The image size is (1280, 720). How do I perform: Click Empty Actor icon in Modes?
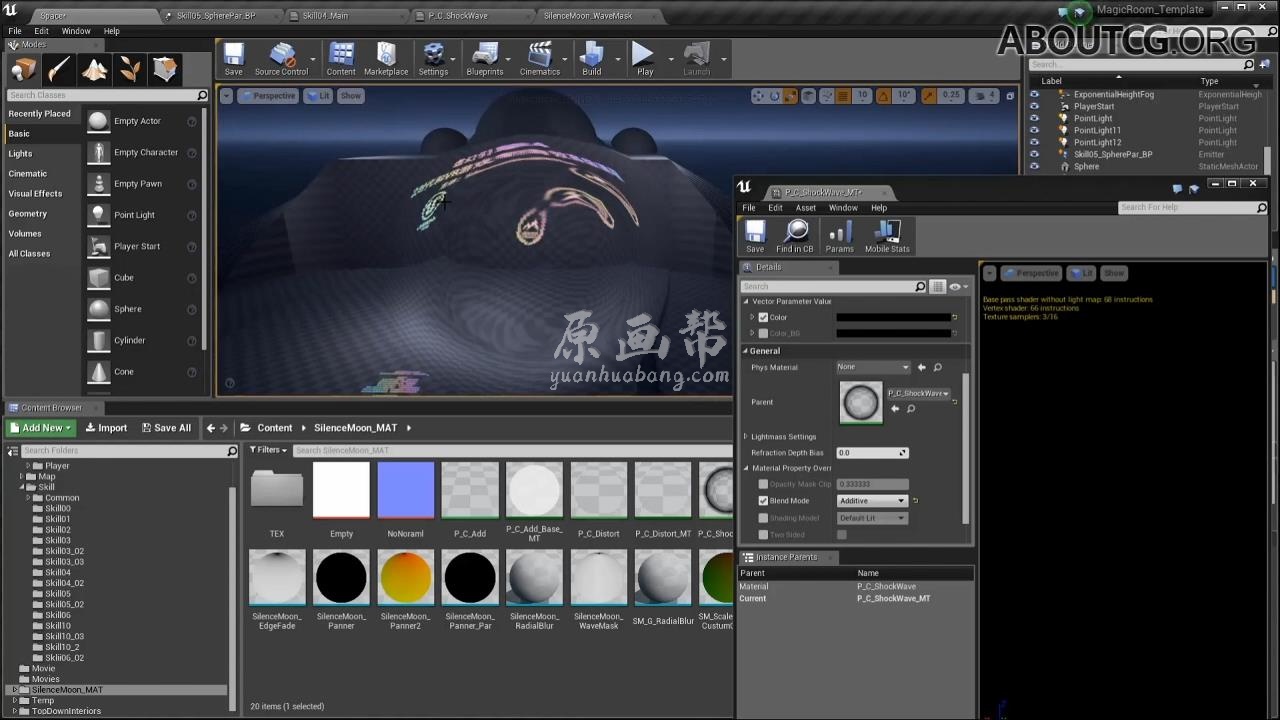[98, 121]
